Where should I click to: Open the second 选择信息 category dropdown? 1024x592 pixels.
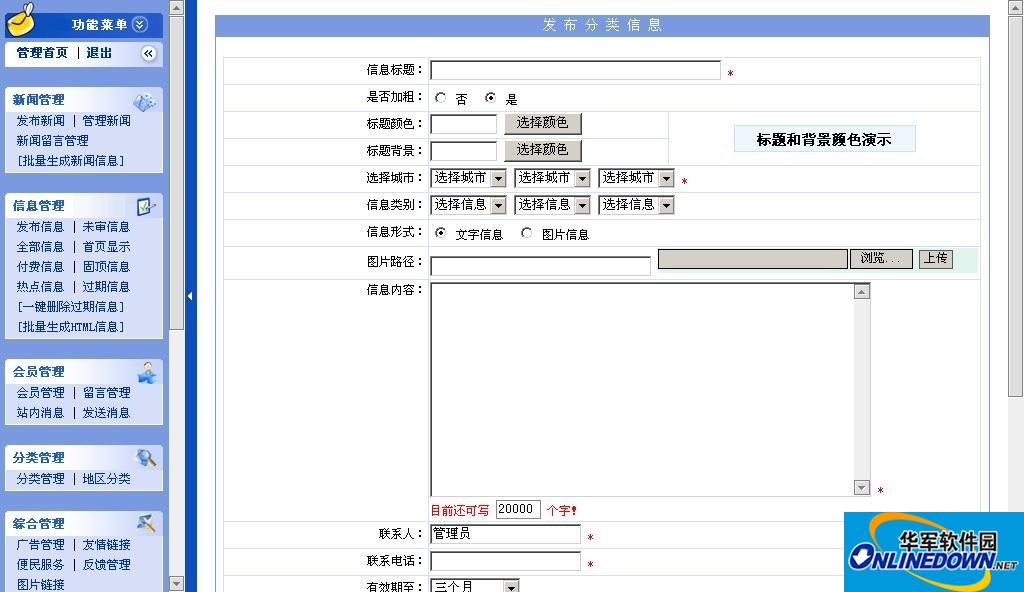click(x=552, y=205)
